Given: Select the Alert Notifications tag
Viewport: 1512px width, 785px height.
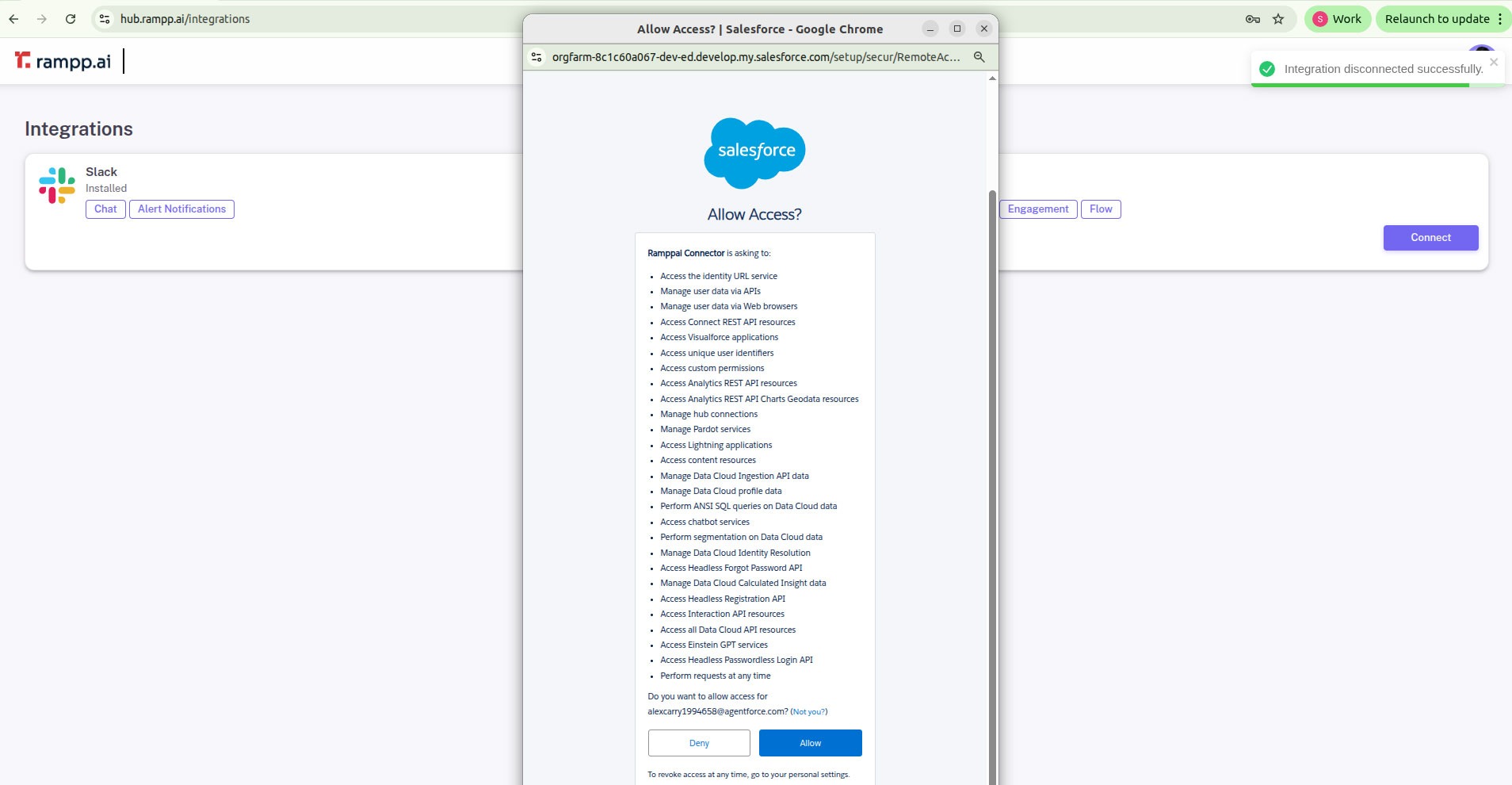Looking at the screenshot, I should pyautogui.click(x=181, y=209).
